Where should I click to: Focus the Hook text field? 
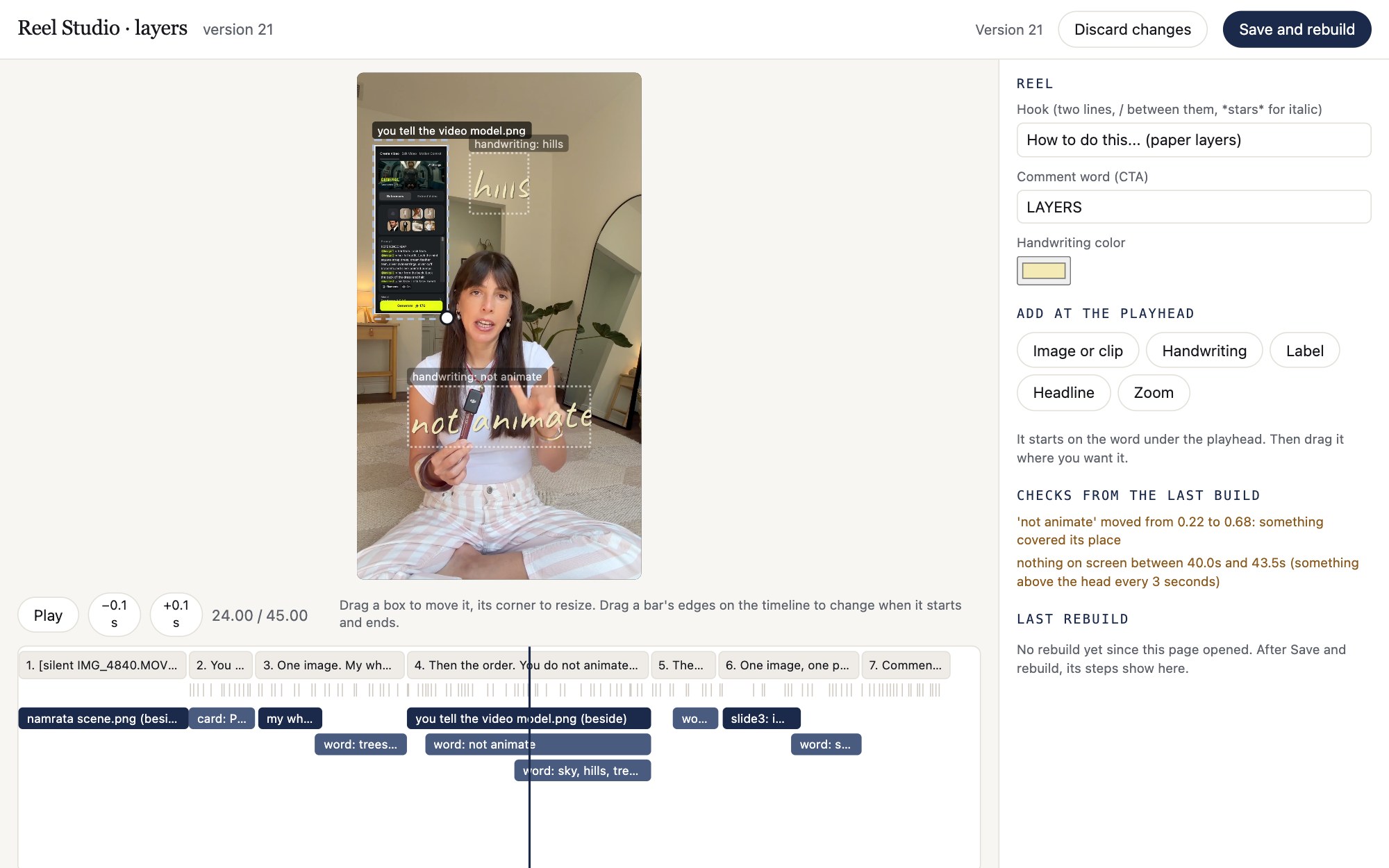(1193, 140)
